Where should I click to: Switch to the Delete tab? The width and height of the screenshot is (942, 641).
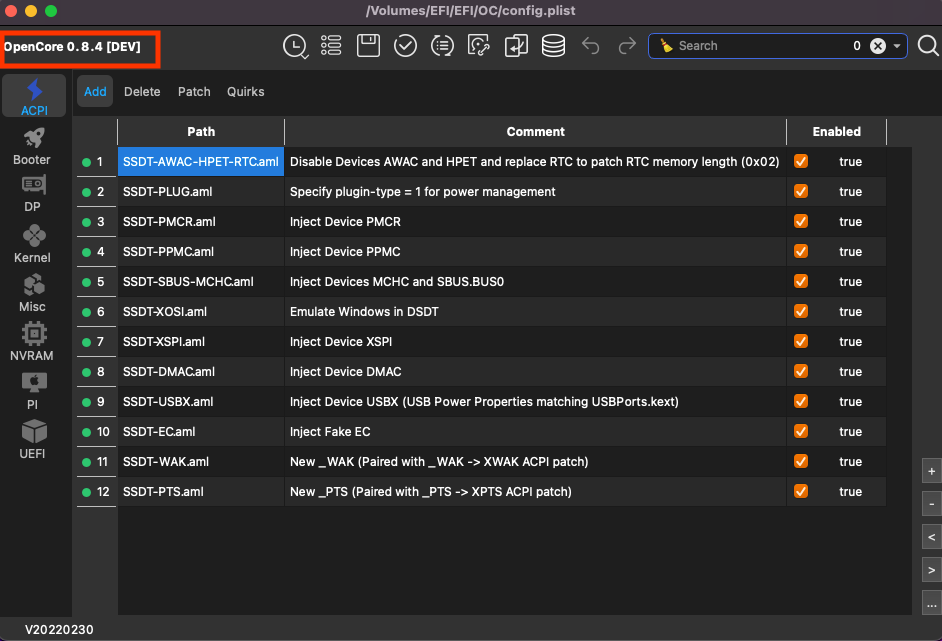pos(142,92)
